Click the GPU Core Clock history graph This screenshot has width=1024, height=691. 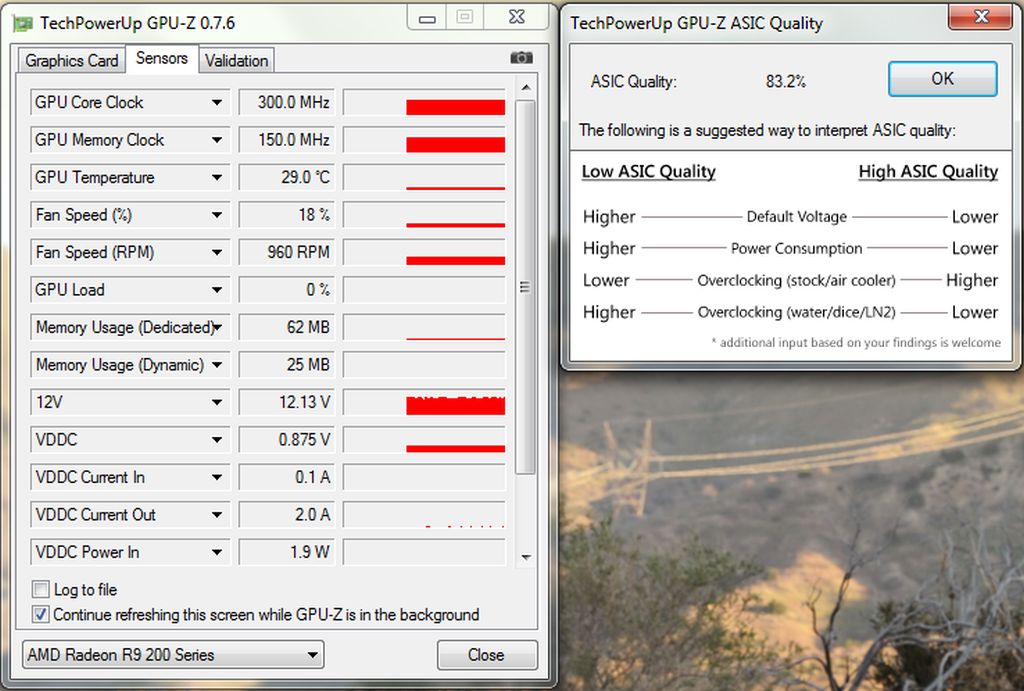point(424,103)
